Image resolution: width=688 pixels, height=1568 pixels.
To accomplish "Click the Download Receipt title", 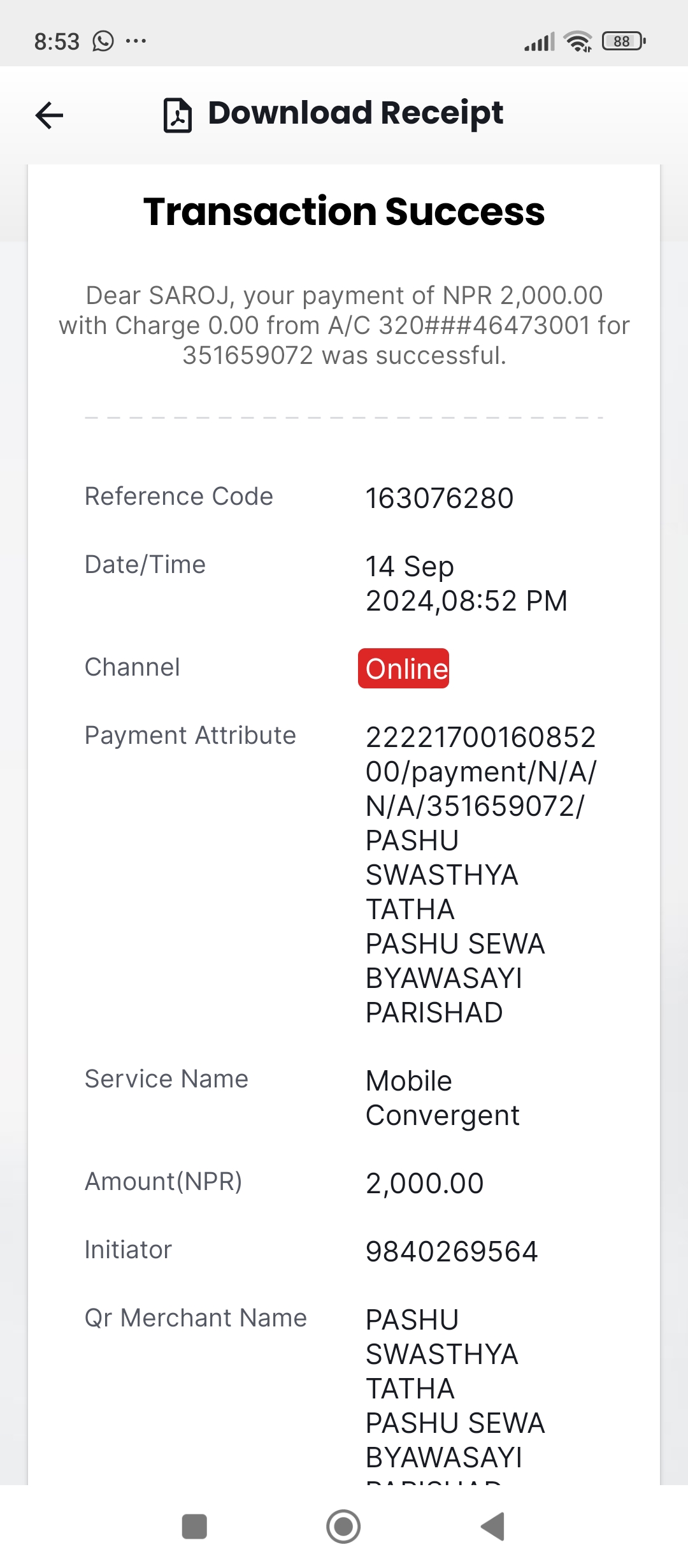I will pyautogui.click(x=355, y=113).
